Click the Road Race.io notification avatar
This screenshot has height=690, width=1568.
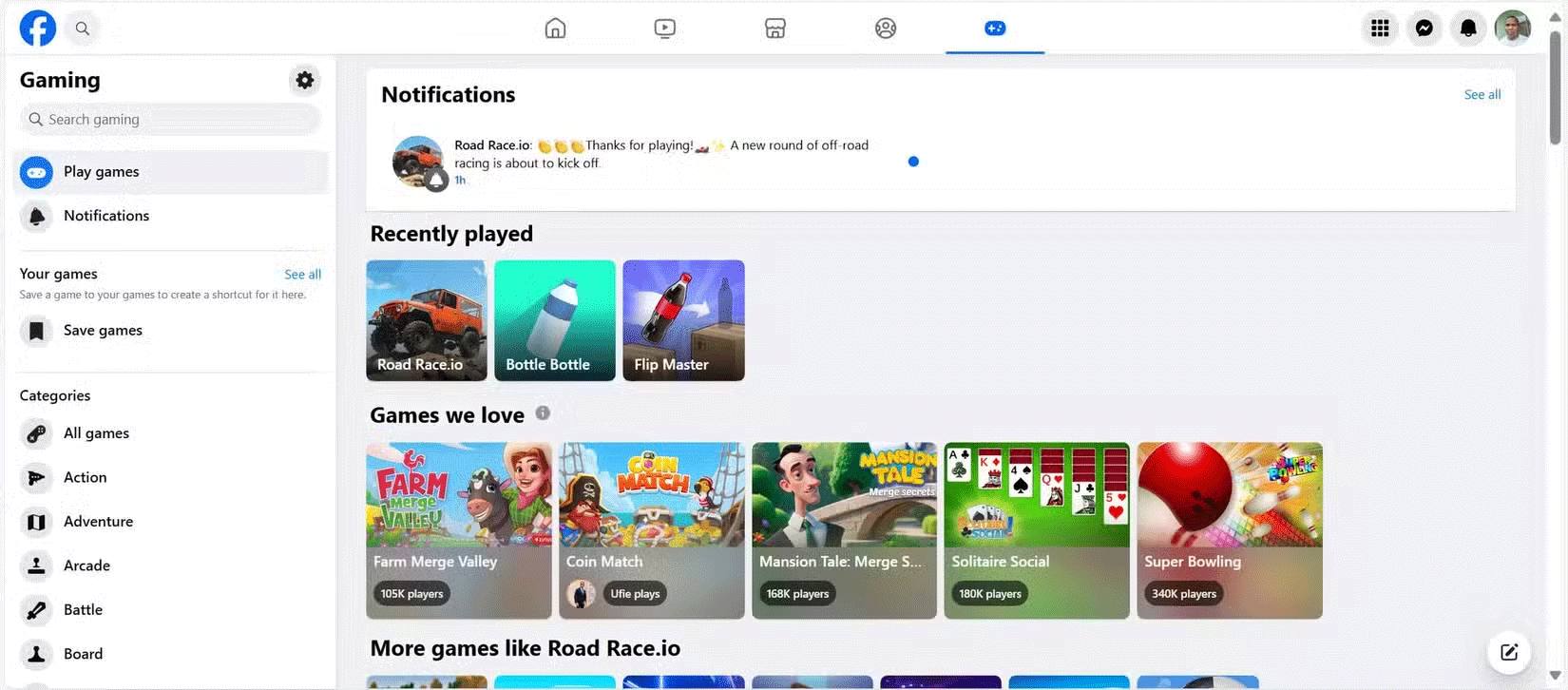(418, 162)
